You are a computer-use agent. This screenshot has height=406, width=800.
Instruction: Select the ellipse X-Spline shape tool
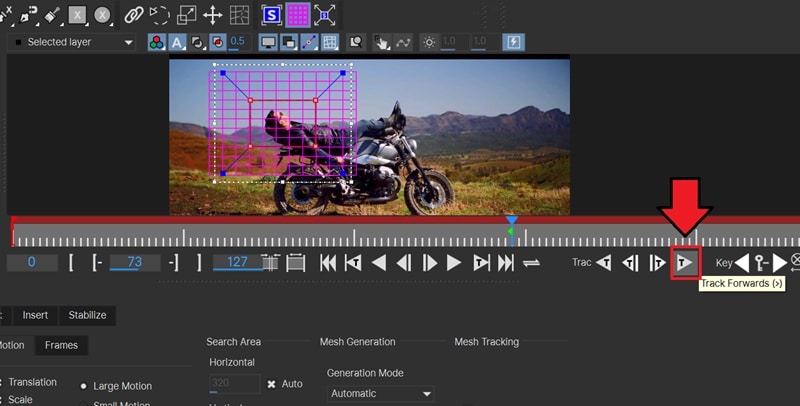(103, 15)
